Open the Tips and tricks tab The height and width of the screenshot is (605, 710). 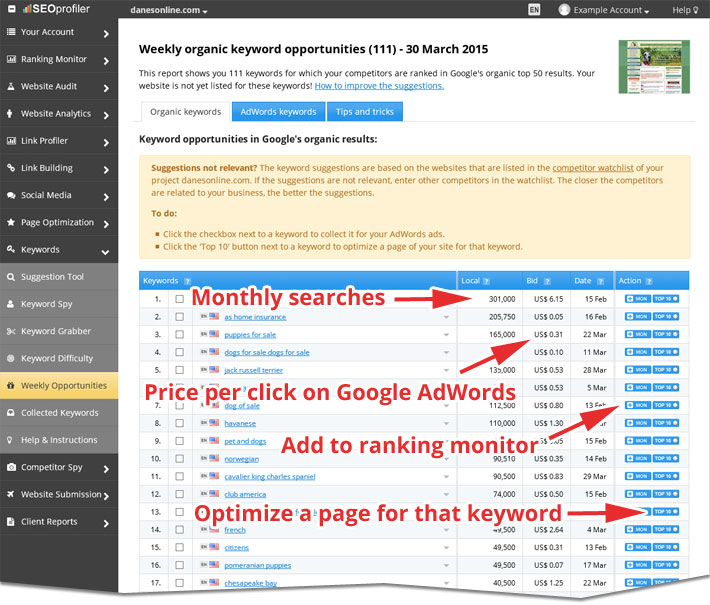[x=365, y=112]
